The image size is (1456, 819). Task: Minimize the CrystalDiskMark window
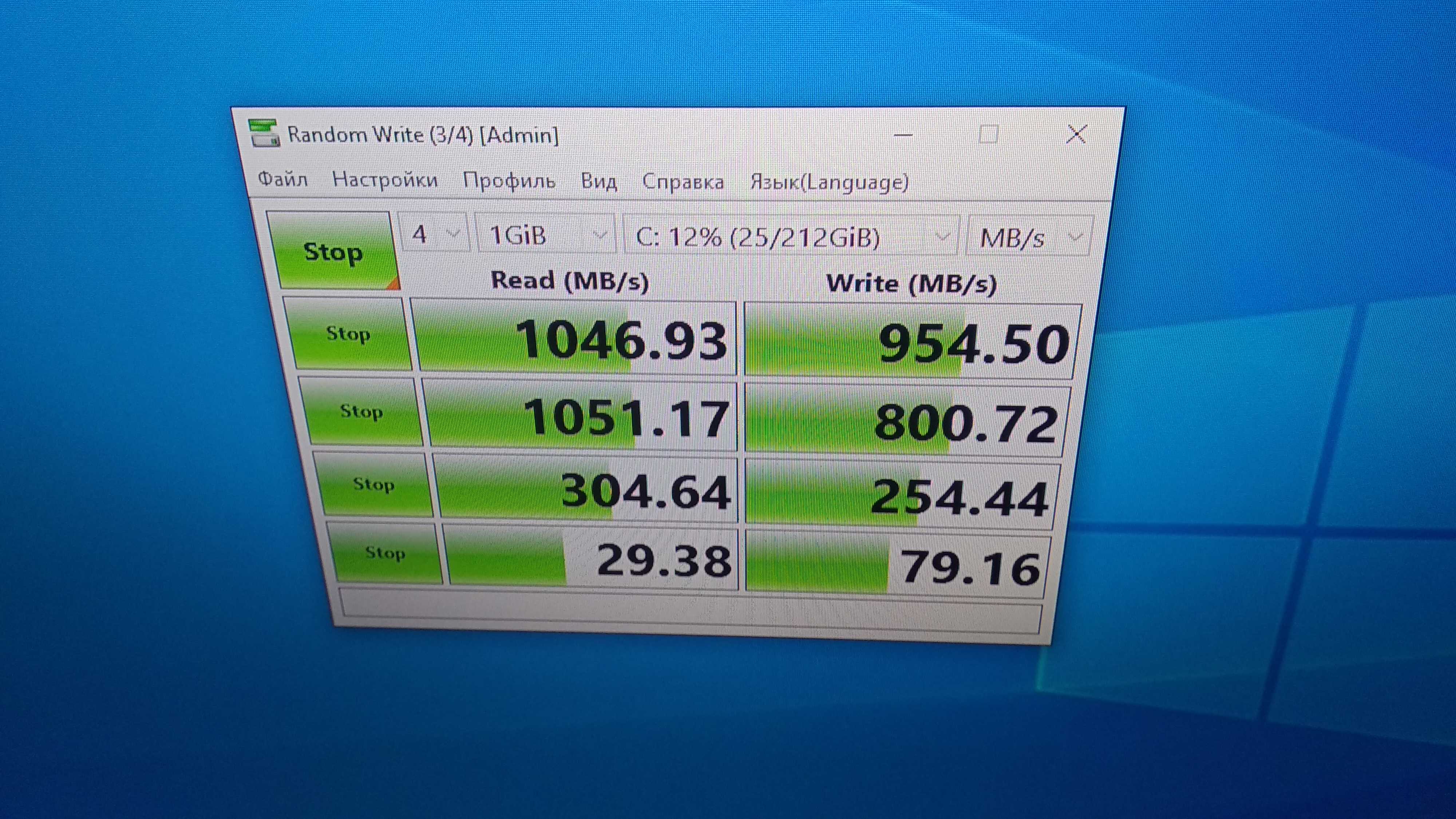tap(903, 135)
